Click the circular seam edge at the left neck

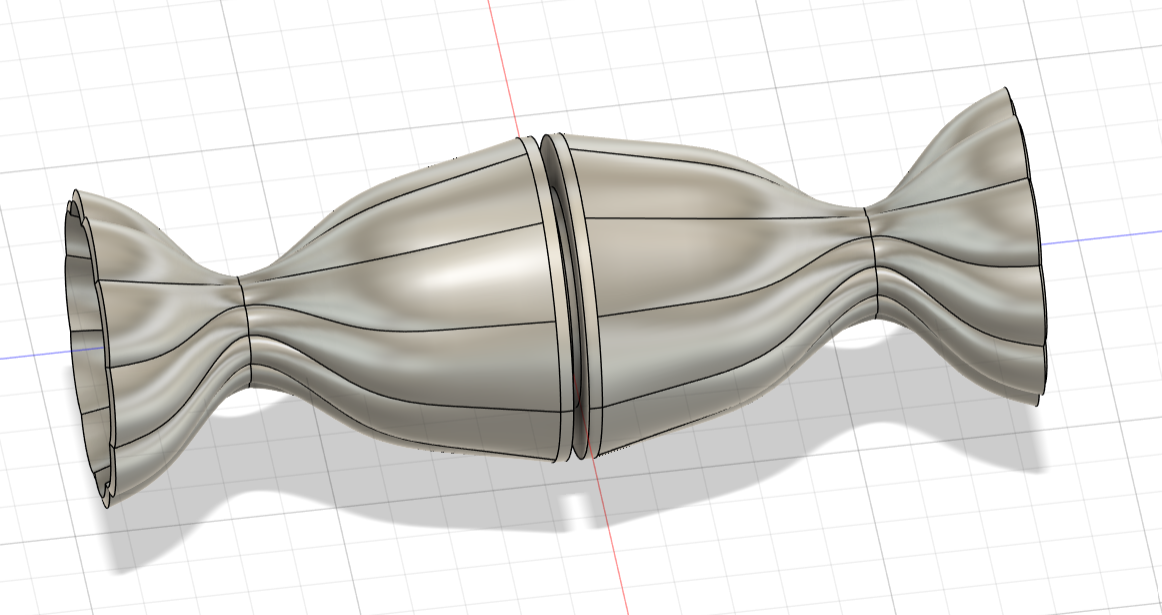click(x=247, y=330)
